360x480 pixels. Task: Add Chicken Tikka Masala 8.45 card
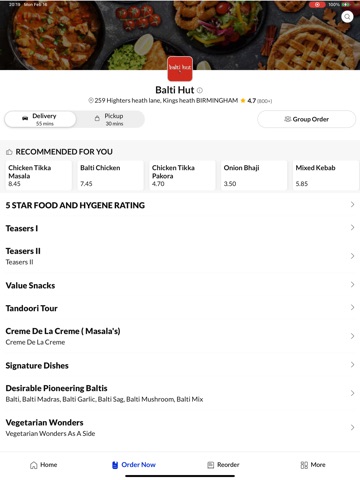point(39,176)
